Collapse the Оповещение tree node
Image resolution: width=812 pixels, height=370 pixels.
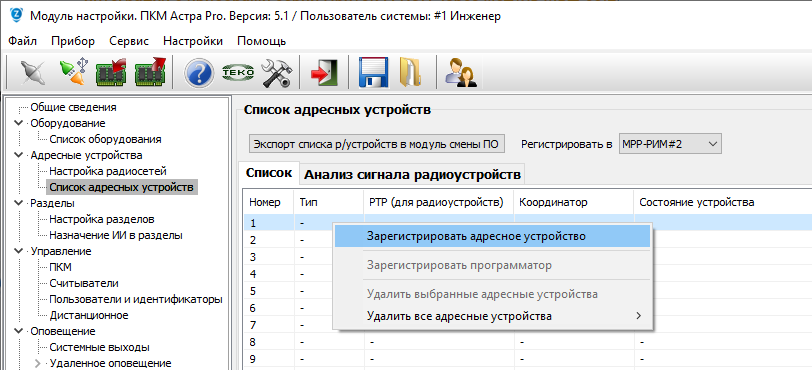pos(19,331)
